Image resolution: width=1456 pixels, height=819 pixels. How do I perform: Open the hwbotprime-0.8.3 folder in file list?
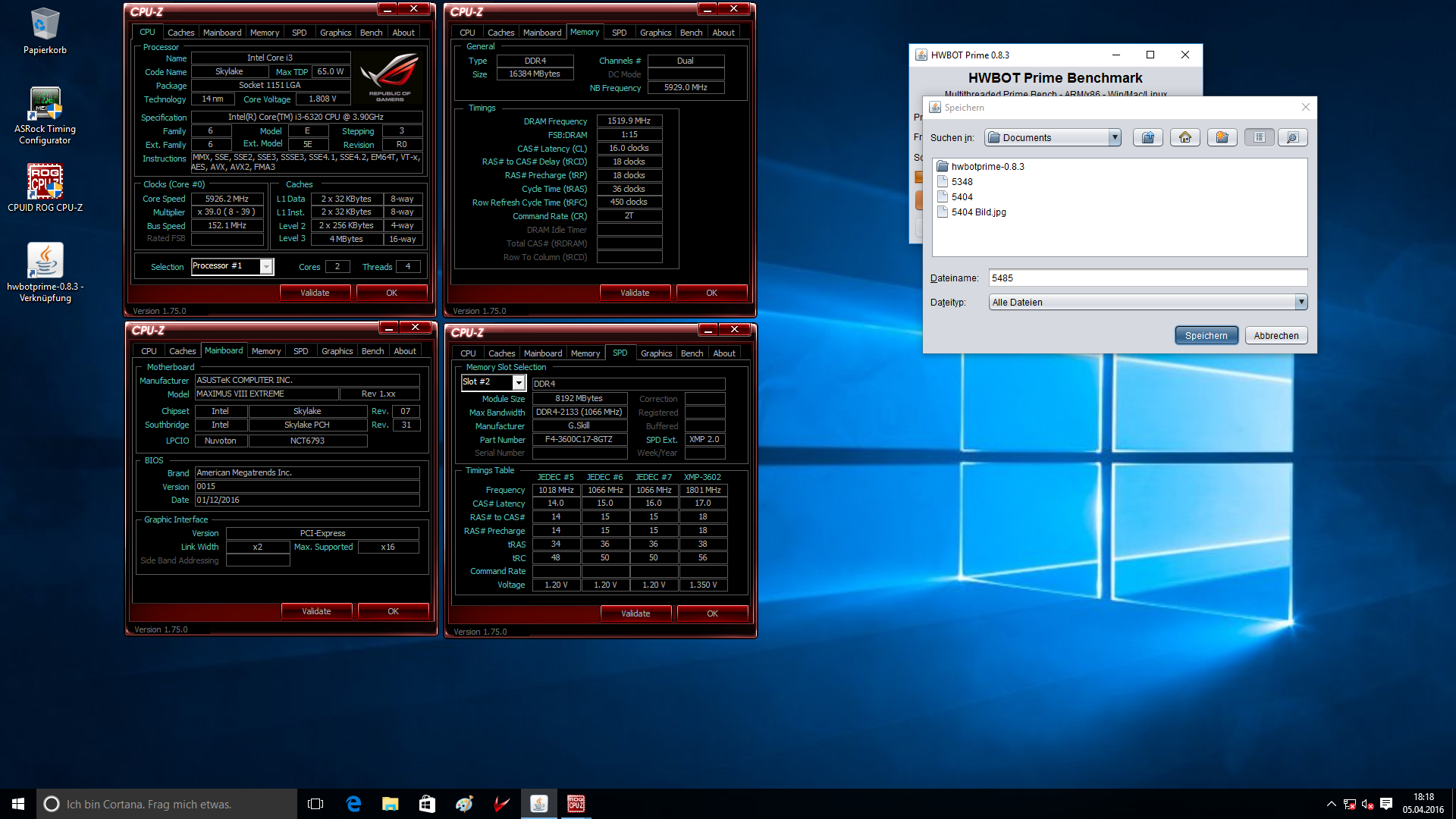pyautogui.click(x=981, y=167)
